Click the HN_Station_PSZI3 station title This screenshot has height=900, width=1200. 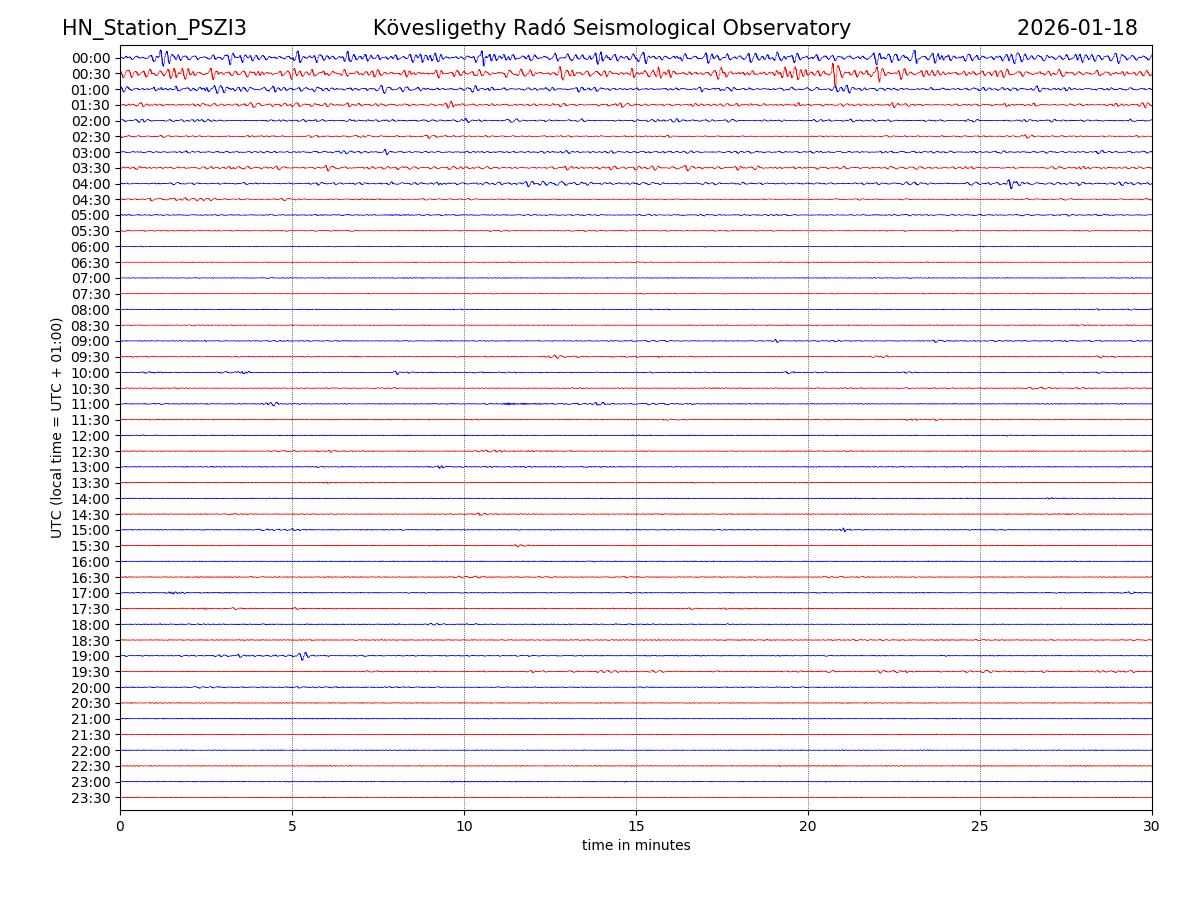pos(154,28)
